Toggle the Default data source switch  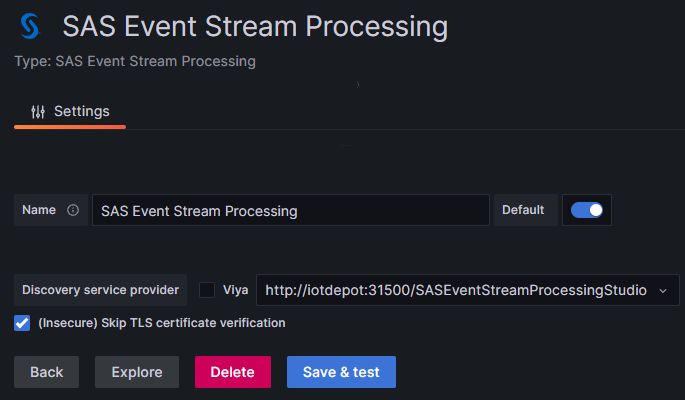(587, 210)
